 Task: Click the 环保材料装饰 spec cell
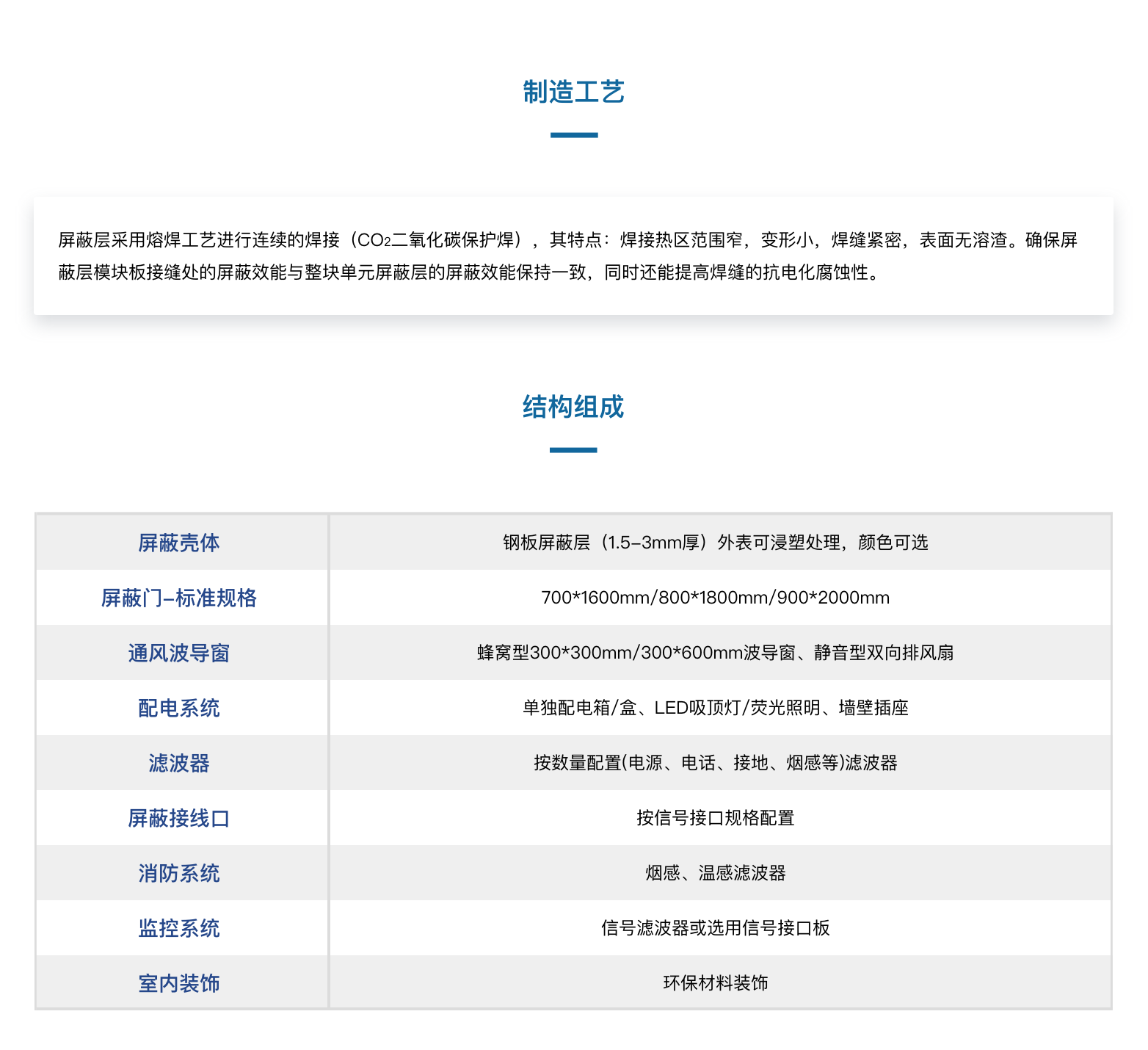715,982
